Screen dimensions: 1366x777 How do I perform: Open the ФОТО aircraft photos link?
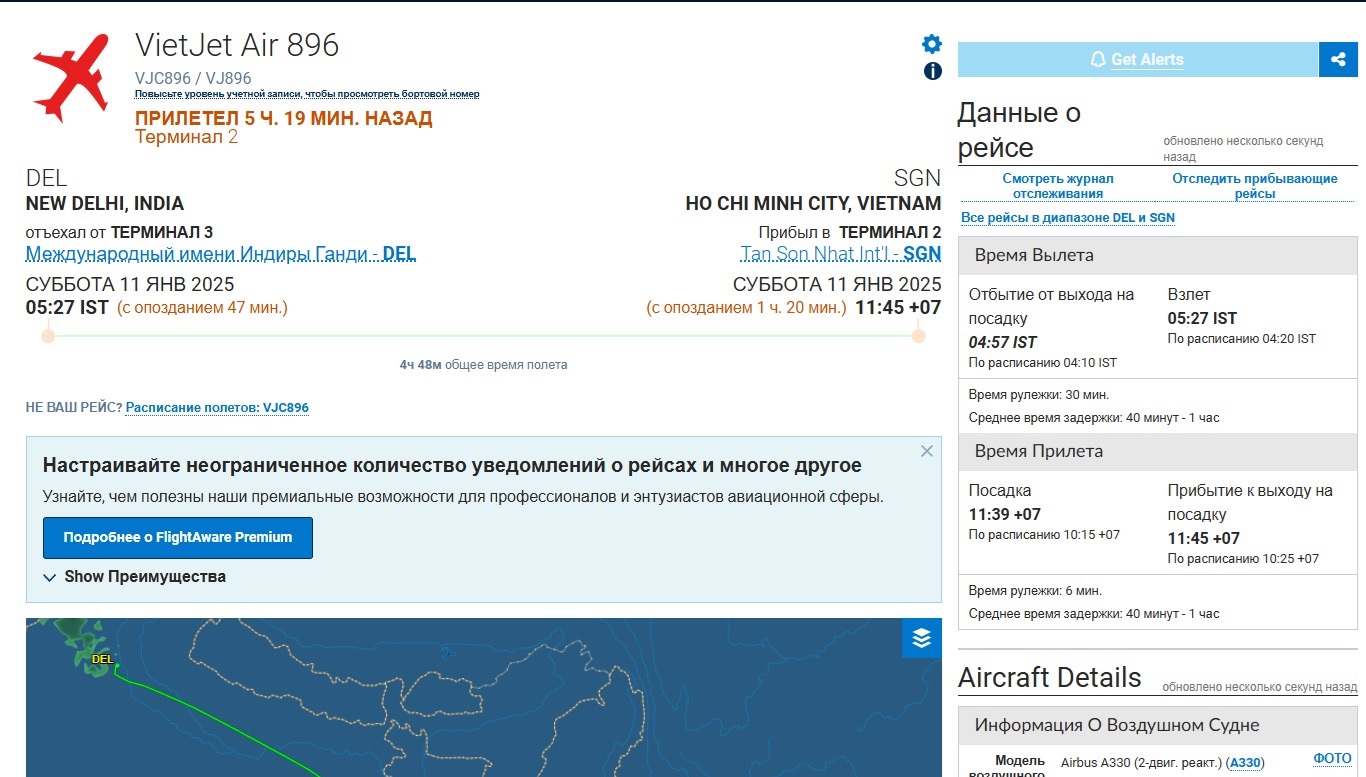1332,759
